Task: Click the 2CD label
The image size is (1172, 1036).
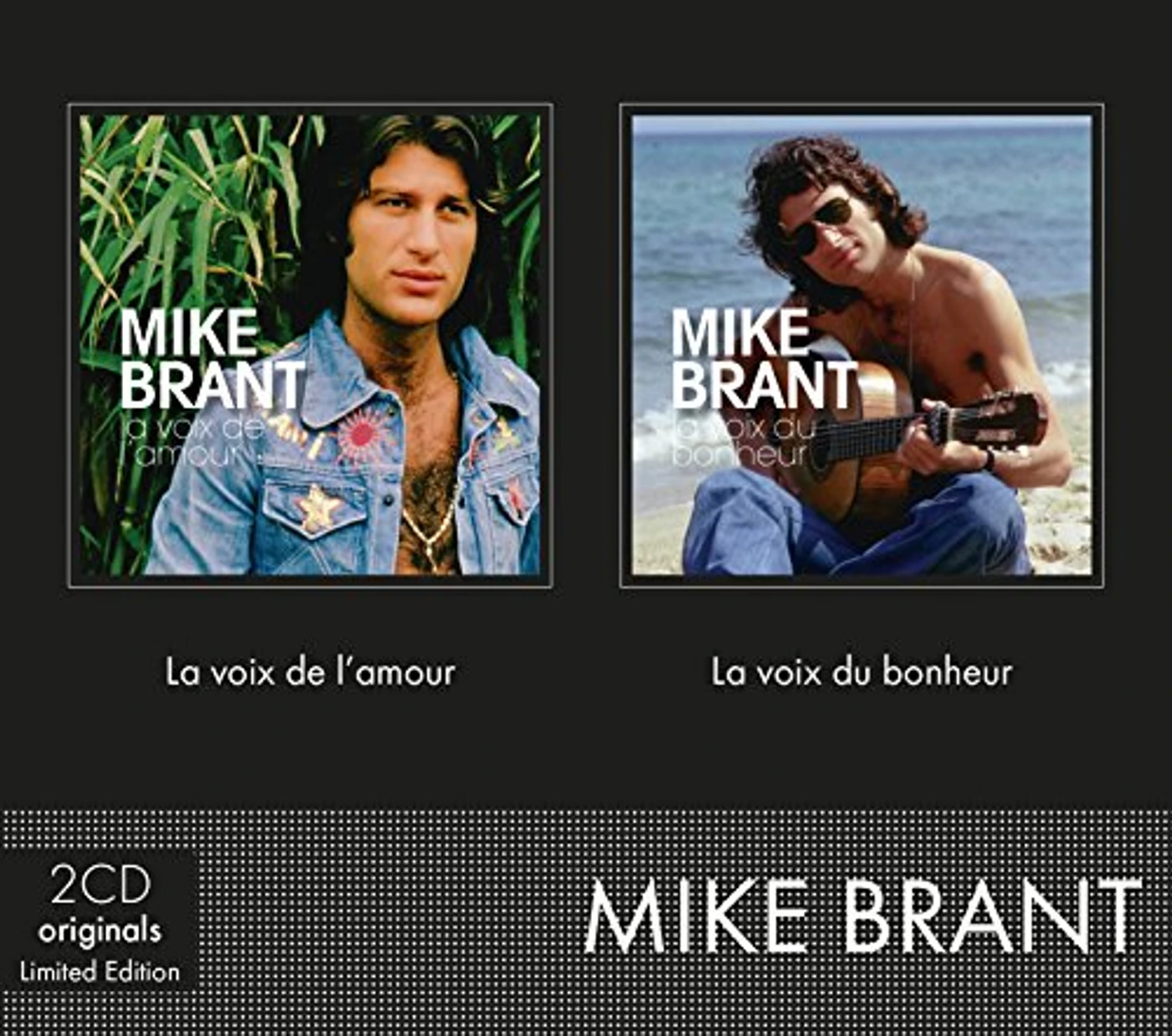Action: 100,885
